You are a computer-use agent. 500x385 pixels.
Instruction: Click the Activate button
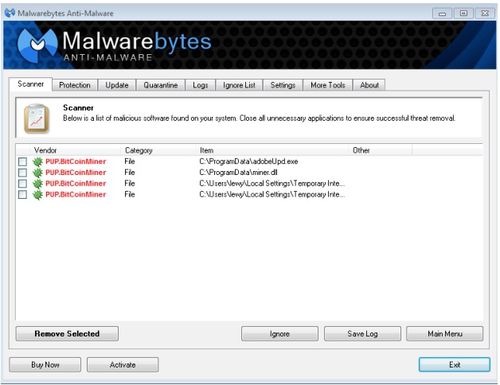point(123,365)
